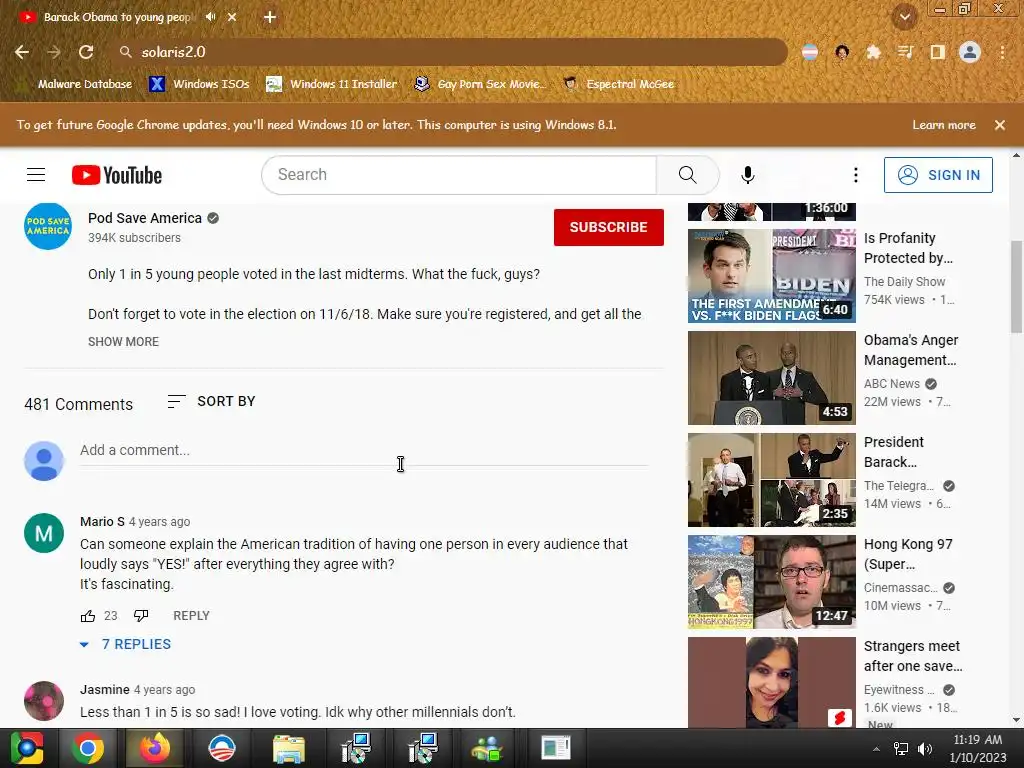This screenshot has width=1024, height=768.
Task: Open Is Profanity Protected video thumbnail
Action: pyautogui.click(x=772, y=276)
